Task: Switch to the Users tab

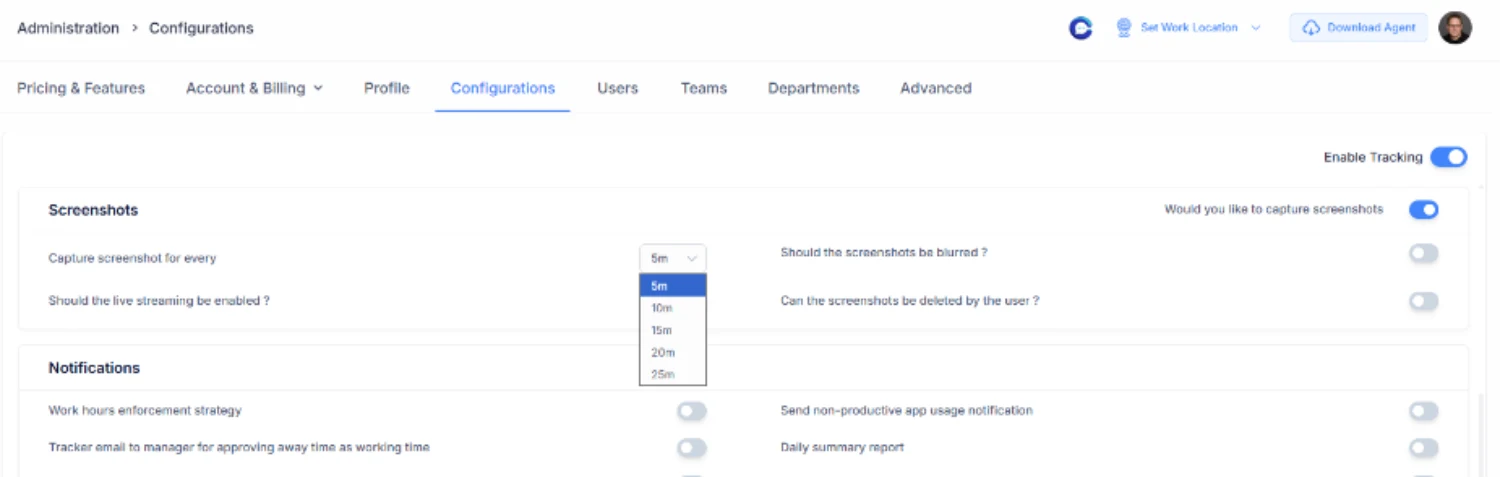Action: click(617, 88)
